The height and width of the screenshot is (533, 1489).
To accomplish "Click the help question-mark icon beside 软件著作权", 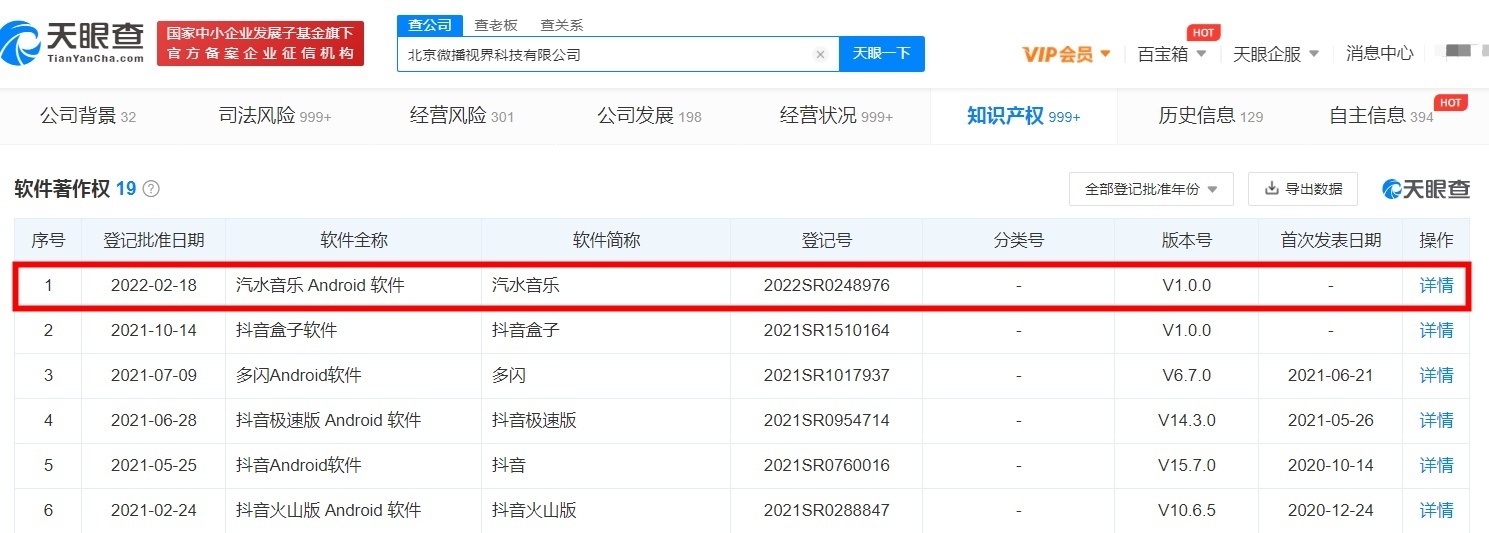I will point(151,188).
